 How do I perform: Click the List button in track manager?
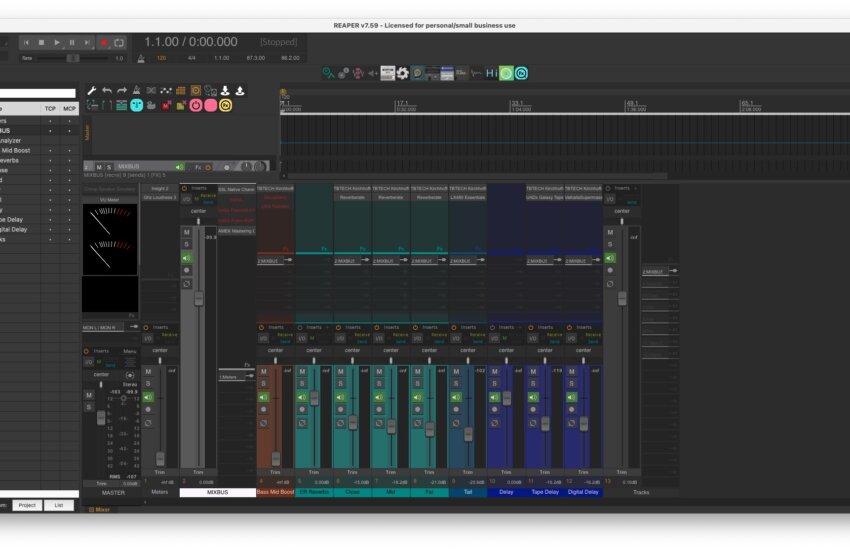[58, 505]
